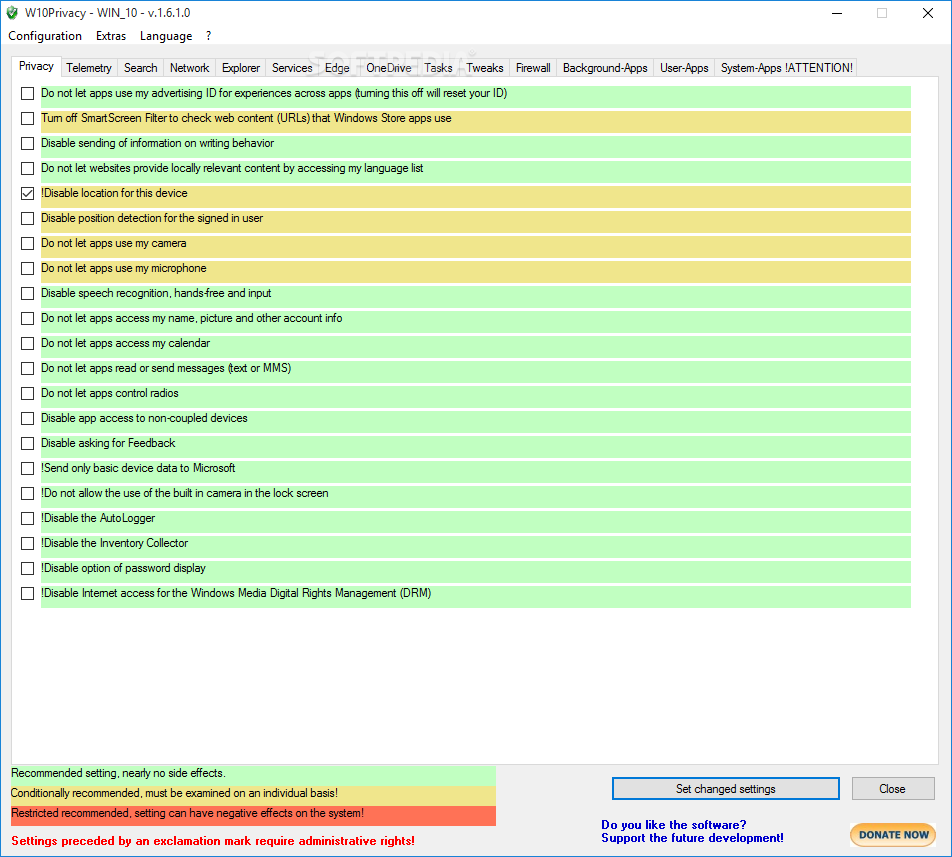
Task: Select the Privacy tab
Action: coord(36,66)
